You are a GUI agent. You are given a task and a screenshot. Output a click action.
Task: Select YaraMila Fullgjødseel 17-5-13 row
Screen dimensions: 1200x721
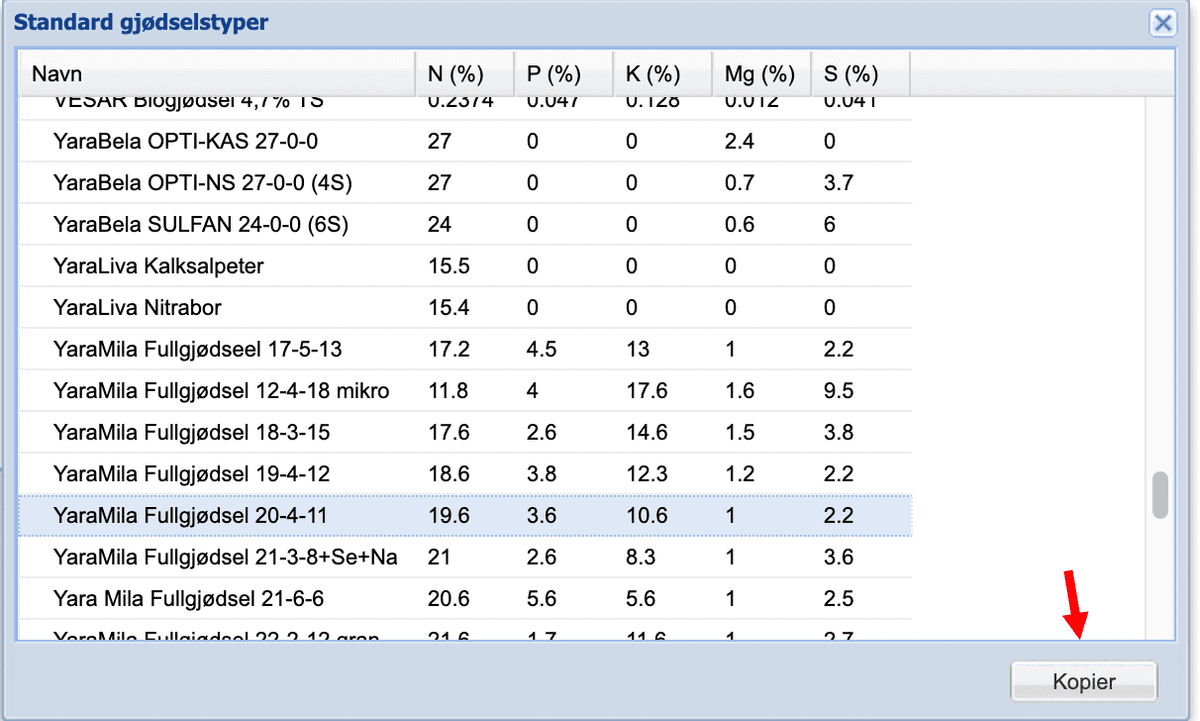pyautogui.click(x=465, y=349)
